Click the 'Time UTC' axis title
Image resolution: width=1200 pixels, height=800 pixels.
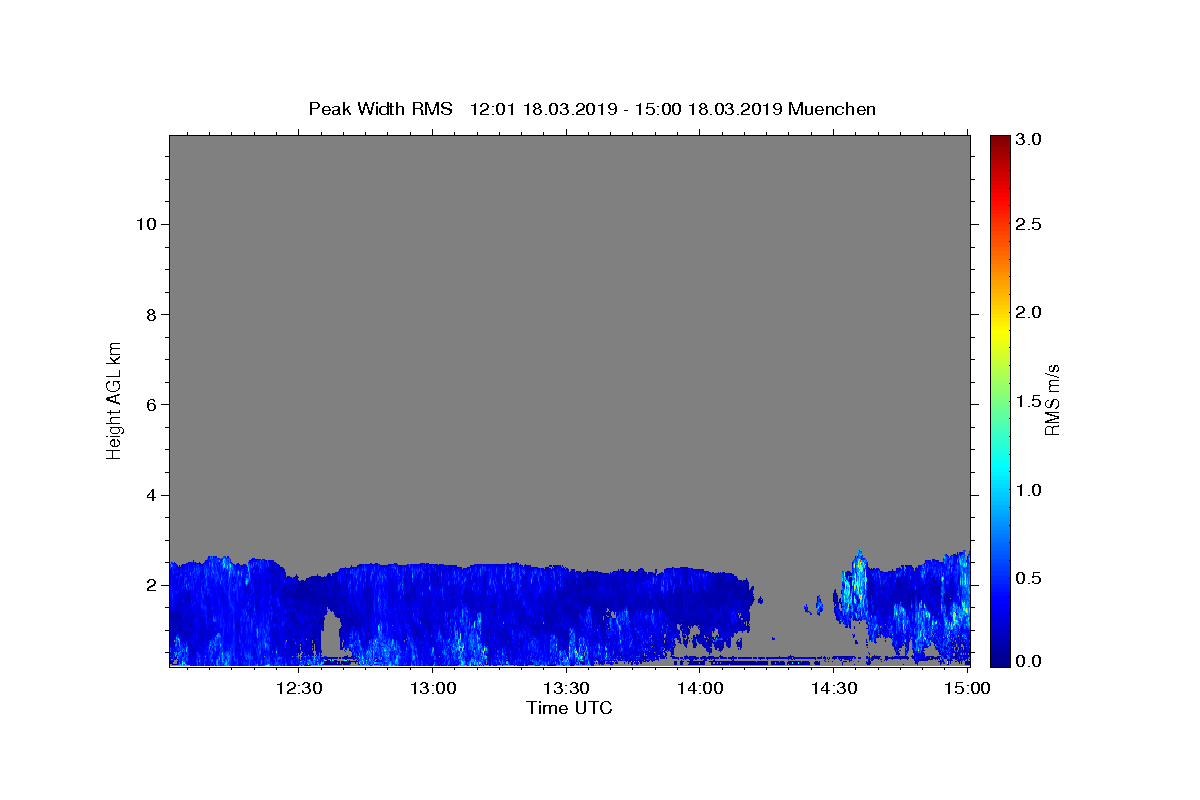pos(569,708)
